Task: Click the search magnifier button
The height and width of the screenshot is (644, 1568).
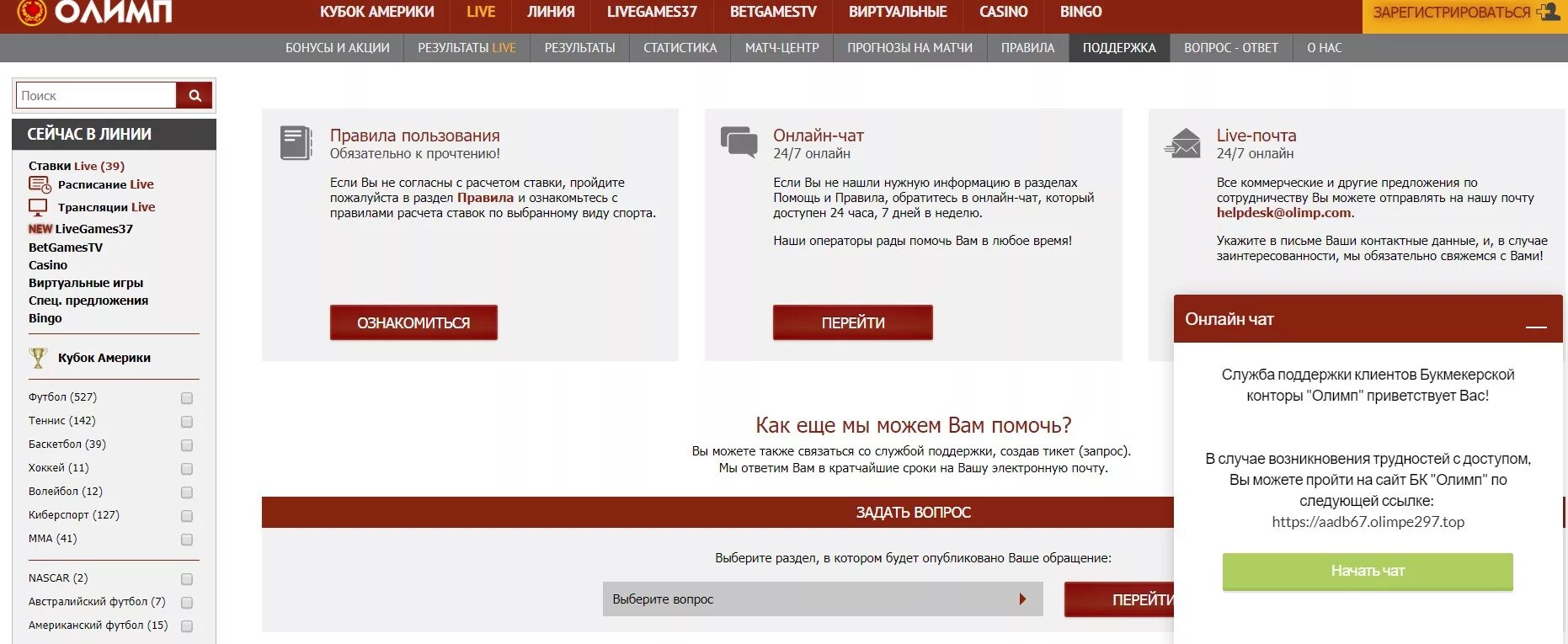Action: [x=195, y=96]
